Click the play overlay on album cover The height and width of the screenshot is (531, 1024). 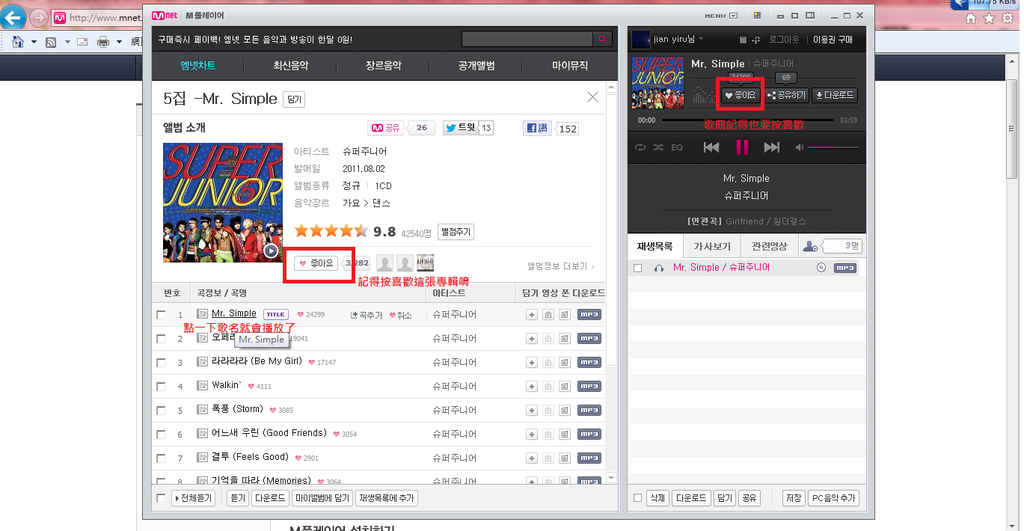pyautogui.click(x=271, y=251)
